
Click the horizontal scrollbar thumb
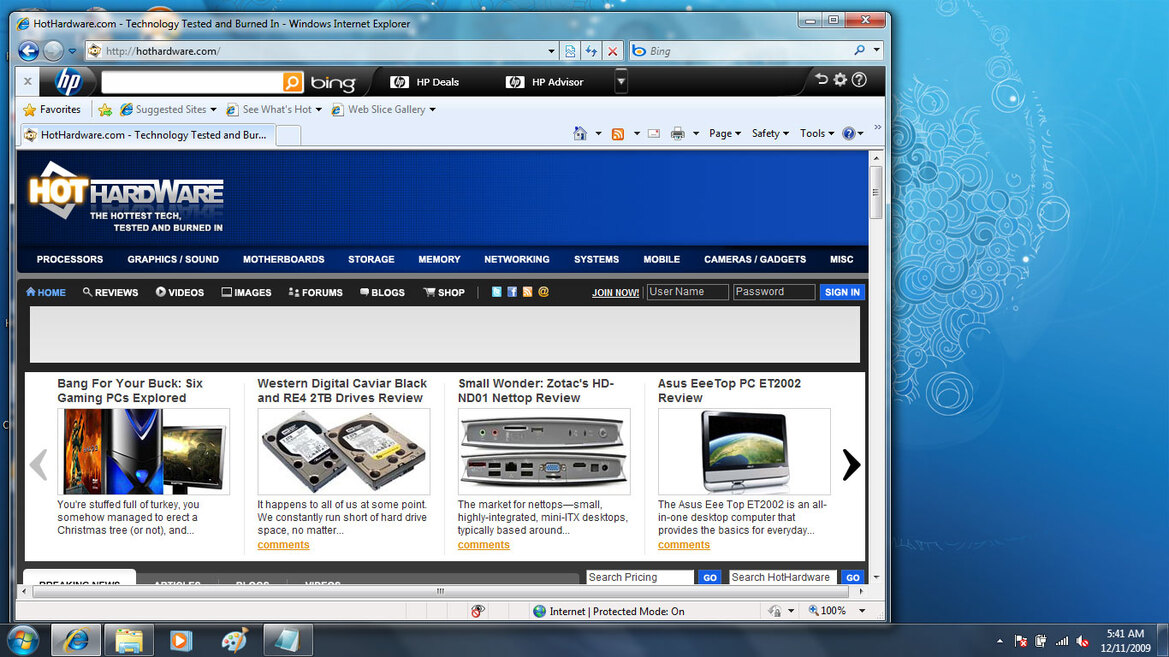(440, 591)
